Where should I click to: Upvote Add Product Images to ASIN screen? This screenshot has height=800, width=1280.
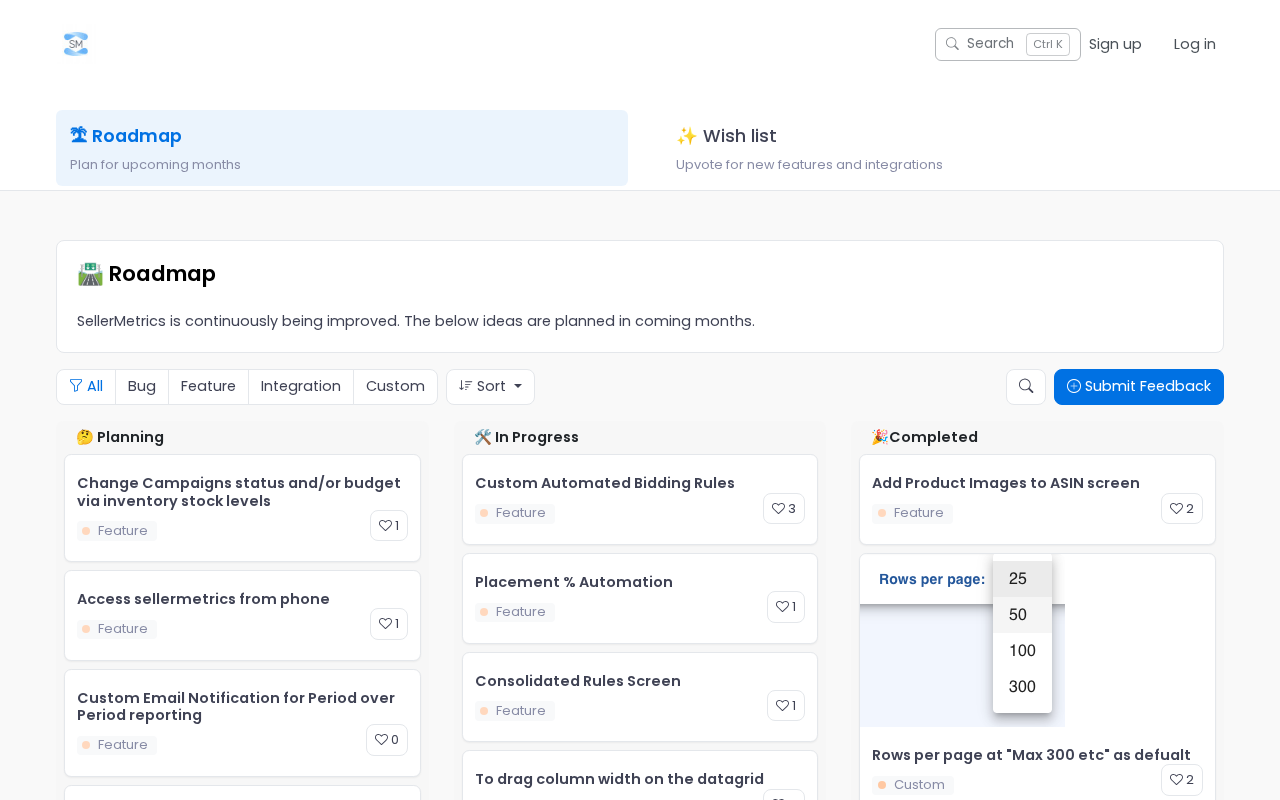pos(1182,509)
